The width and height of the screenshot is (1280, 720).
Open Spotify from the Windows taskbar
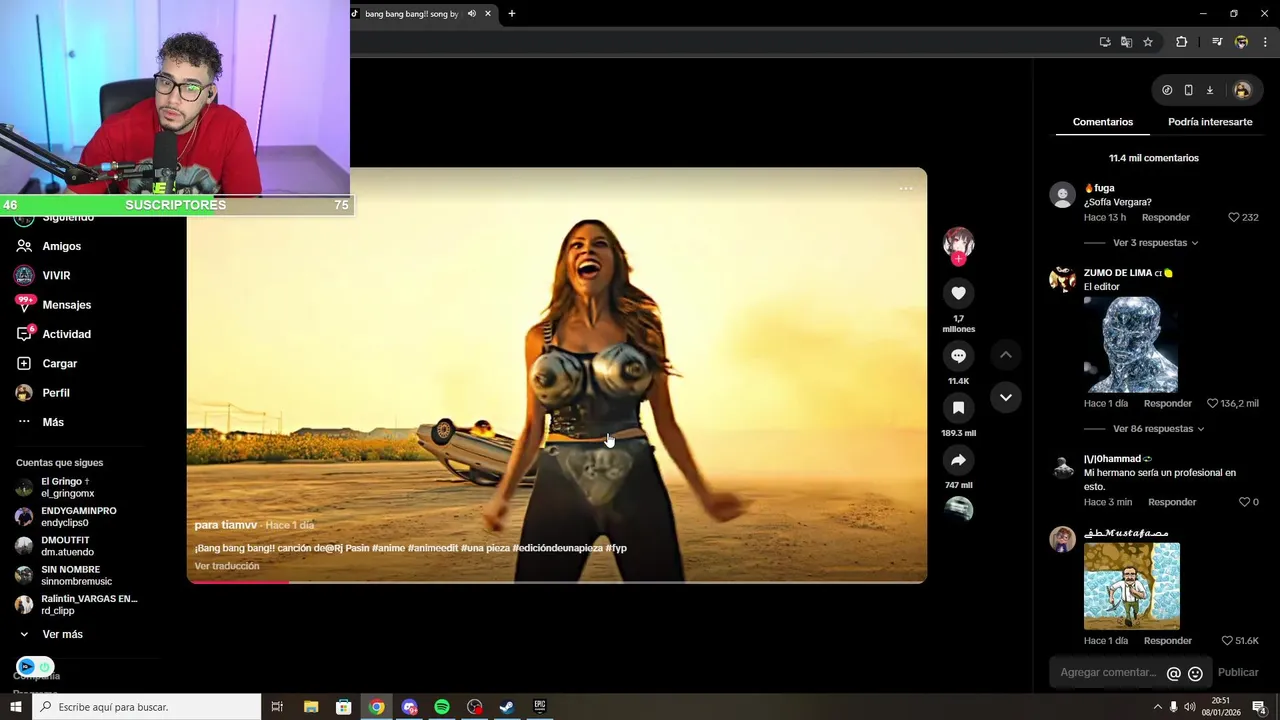442,707
